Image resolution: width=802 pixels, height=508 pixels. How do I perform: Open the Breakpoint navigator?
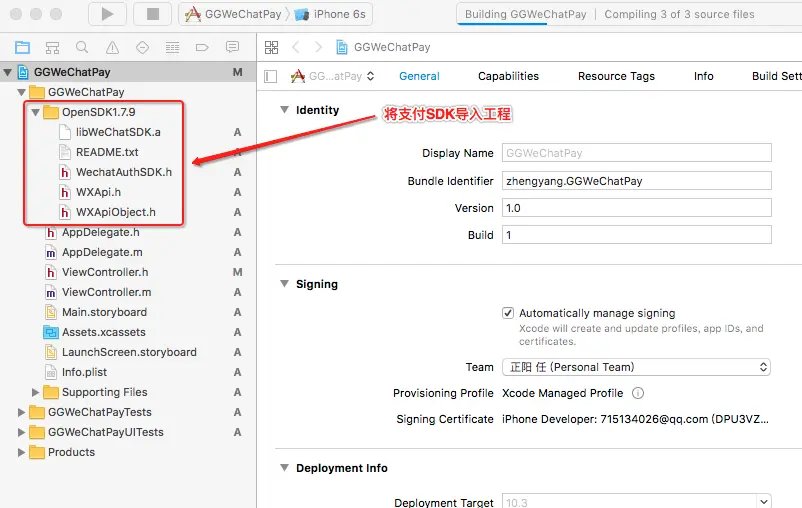(x=202, y=48)
